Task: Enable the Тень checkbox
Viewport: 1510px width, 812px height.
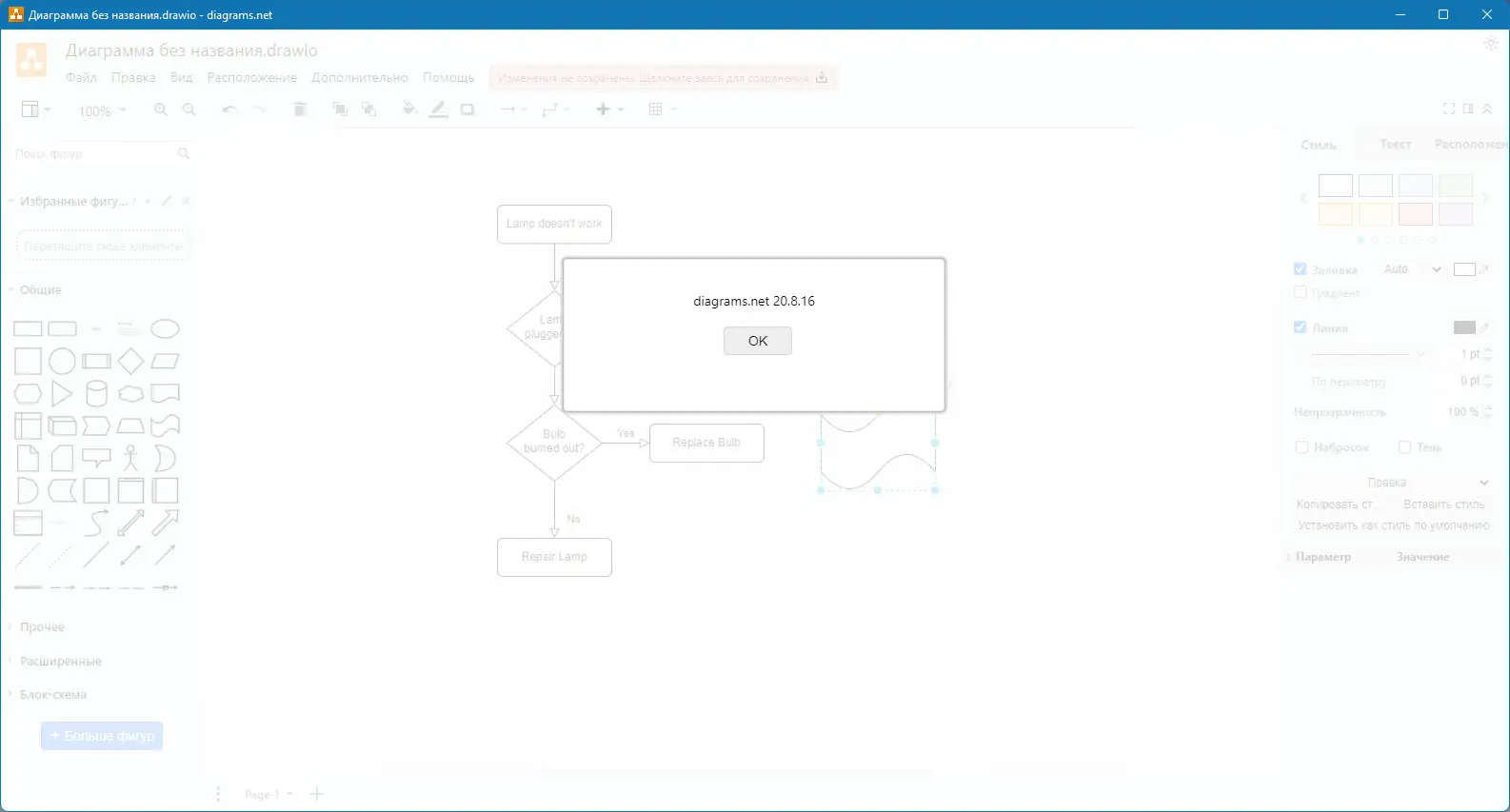Action: [1404, 447]
